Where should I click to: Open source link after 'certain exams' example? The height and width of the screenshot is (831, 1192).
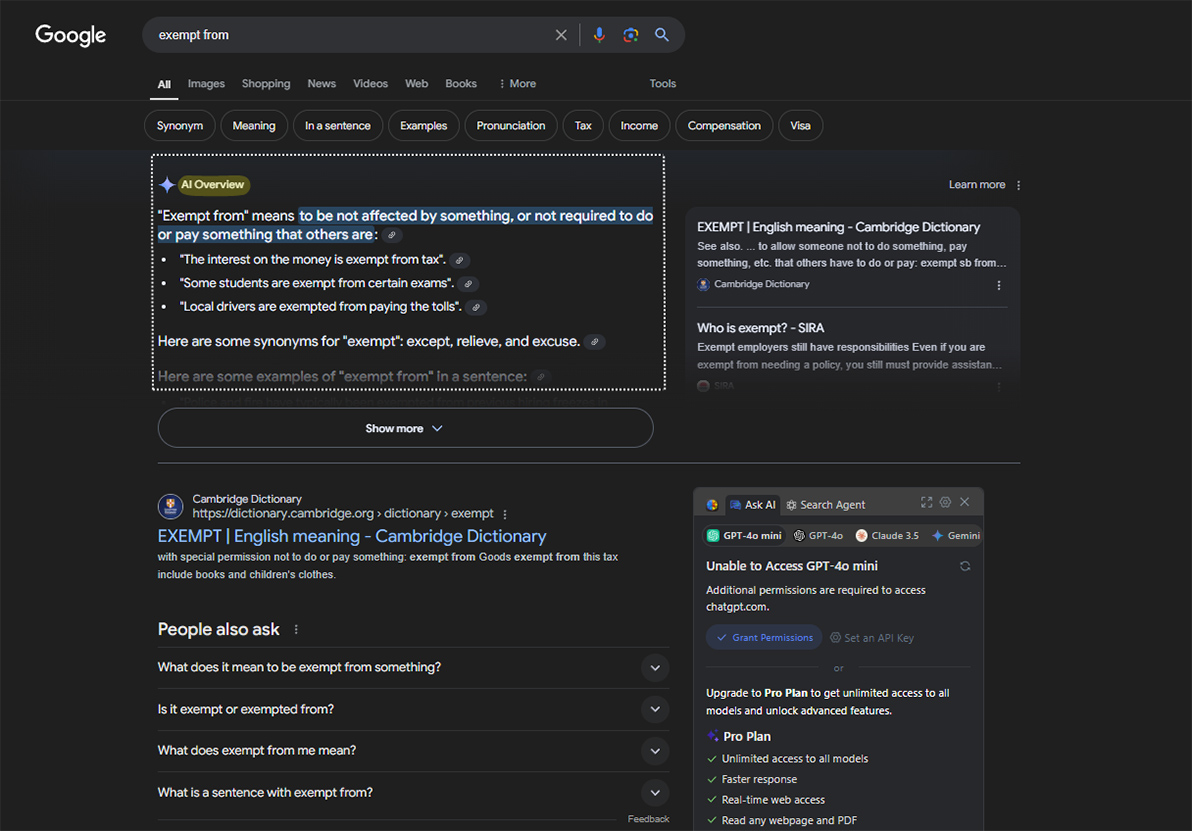coord(468,284)
